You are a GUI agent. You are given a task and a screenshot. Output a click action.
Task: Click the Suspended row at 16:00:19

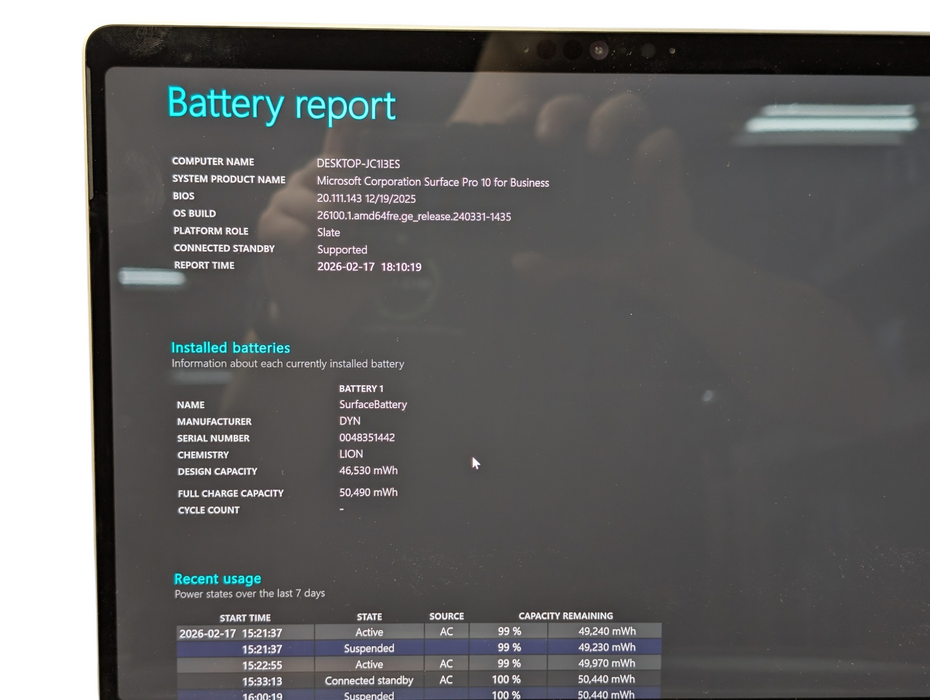370,695
